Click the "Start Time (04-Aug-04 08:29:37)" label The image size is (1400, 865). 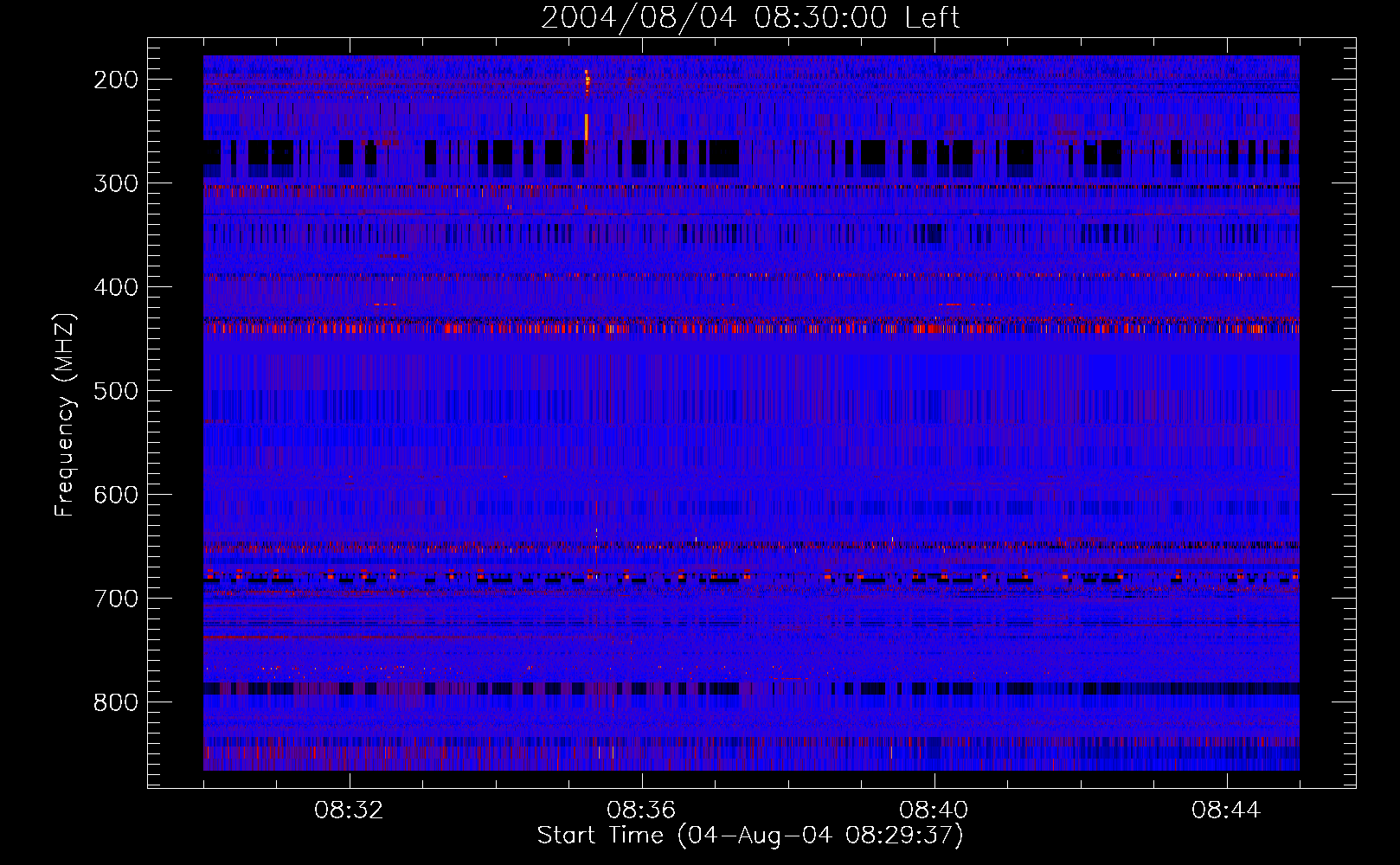click(x=750, y=836)
